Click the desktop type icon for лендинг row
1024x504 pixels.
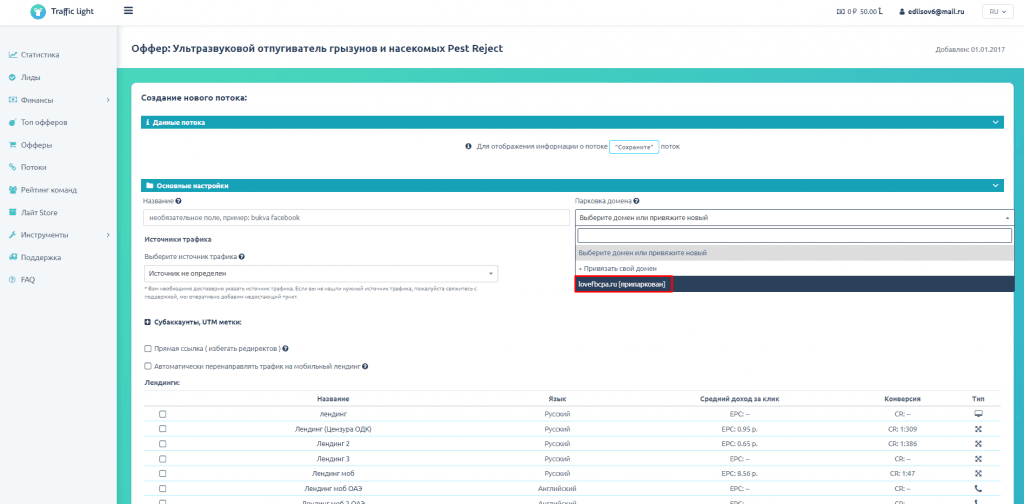(978, 414)
